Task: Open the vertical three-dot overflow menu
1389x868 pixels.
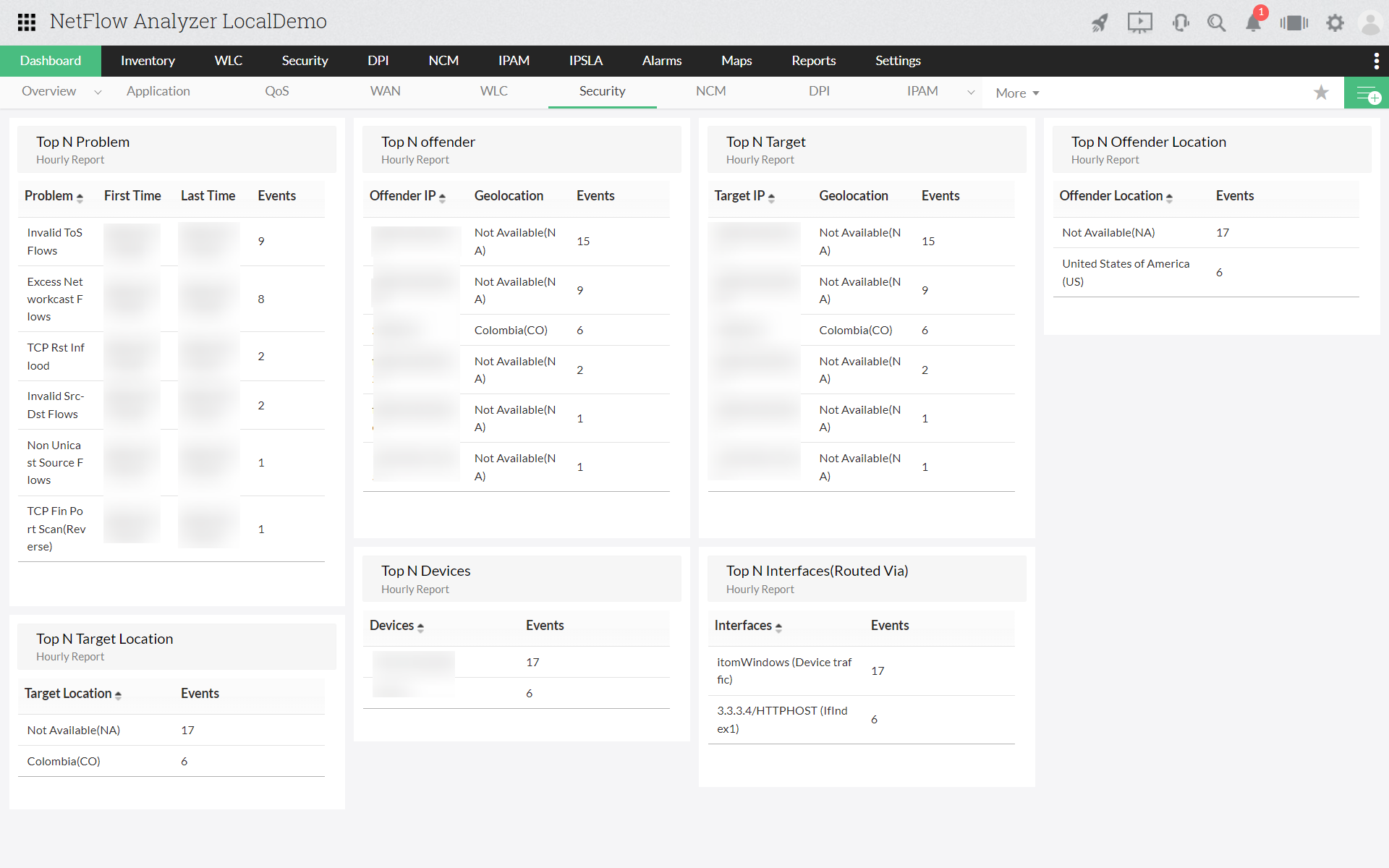Action: click(x=1376, y=61)
